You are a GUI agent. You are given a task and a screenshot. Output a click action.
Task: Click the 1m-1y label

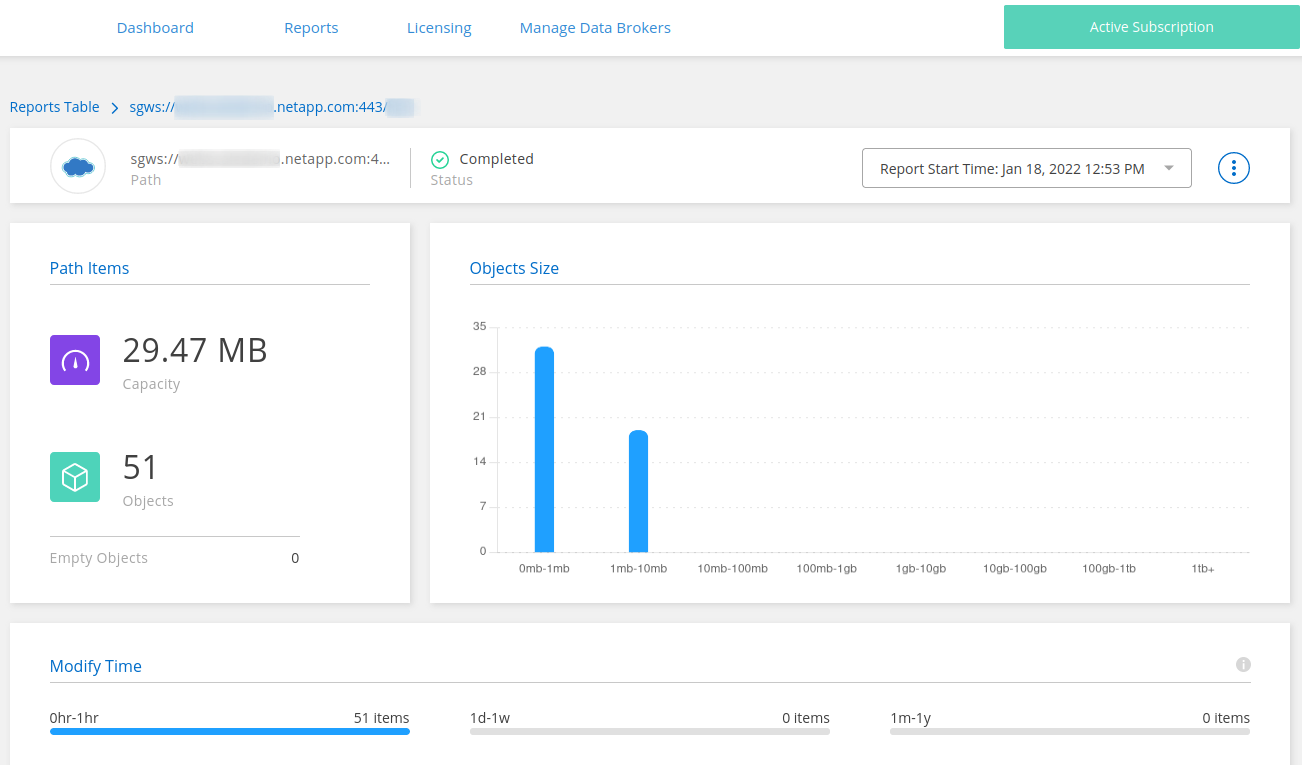click(911, 718)
